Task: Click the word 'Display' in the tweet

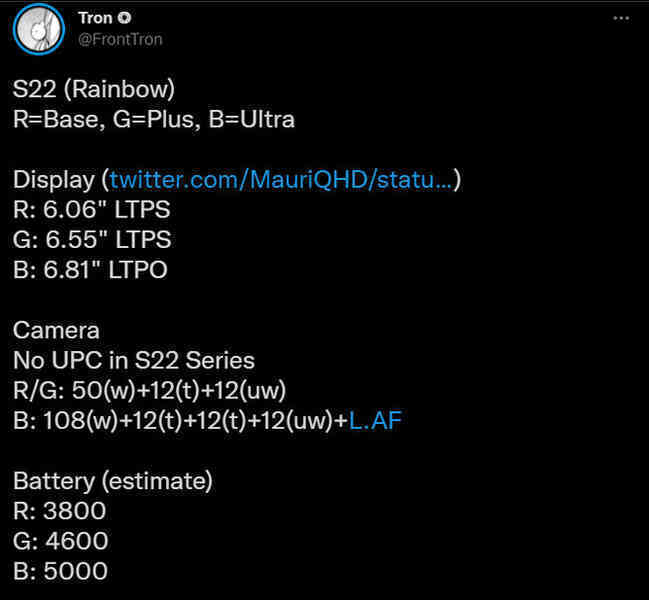Action: click(x=54, y=180)
